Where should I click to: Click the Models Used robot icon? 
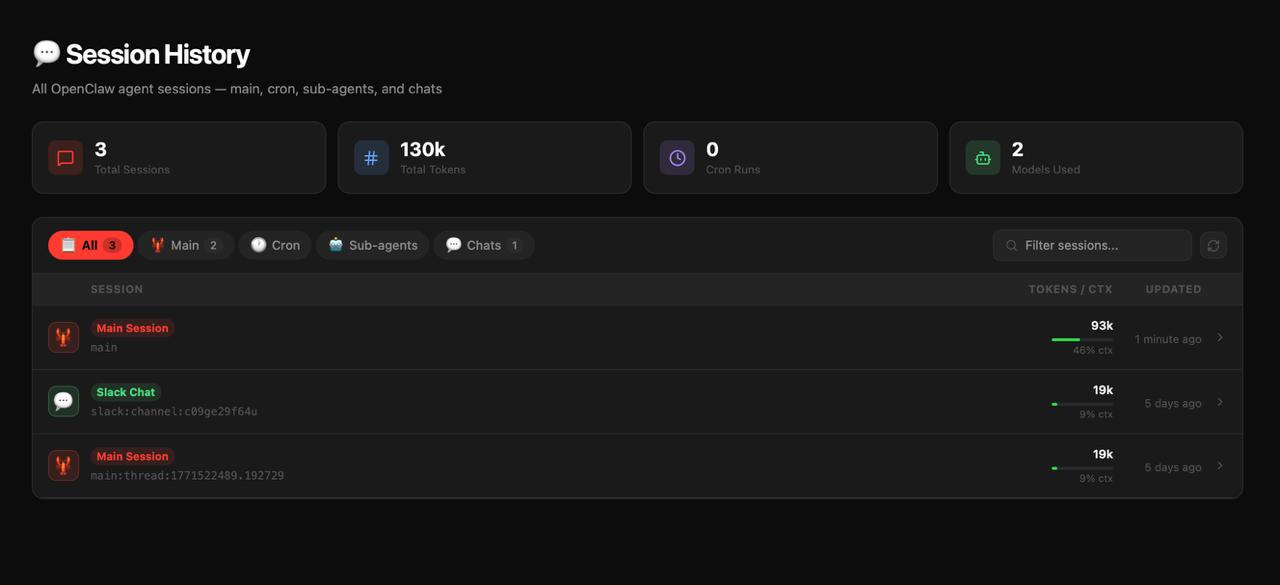tap(983, 158)
